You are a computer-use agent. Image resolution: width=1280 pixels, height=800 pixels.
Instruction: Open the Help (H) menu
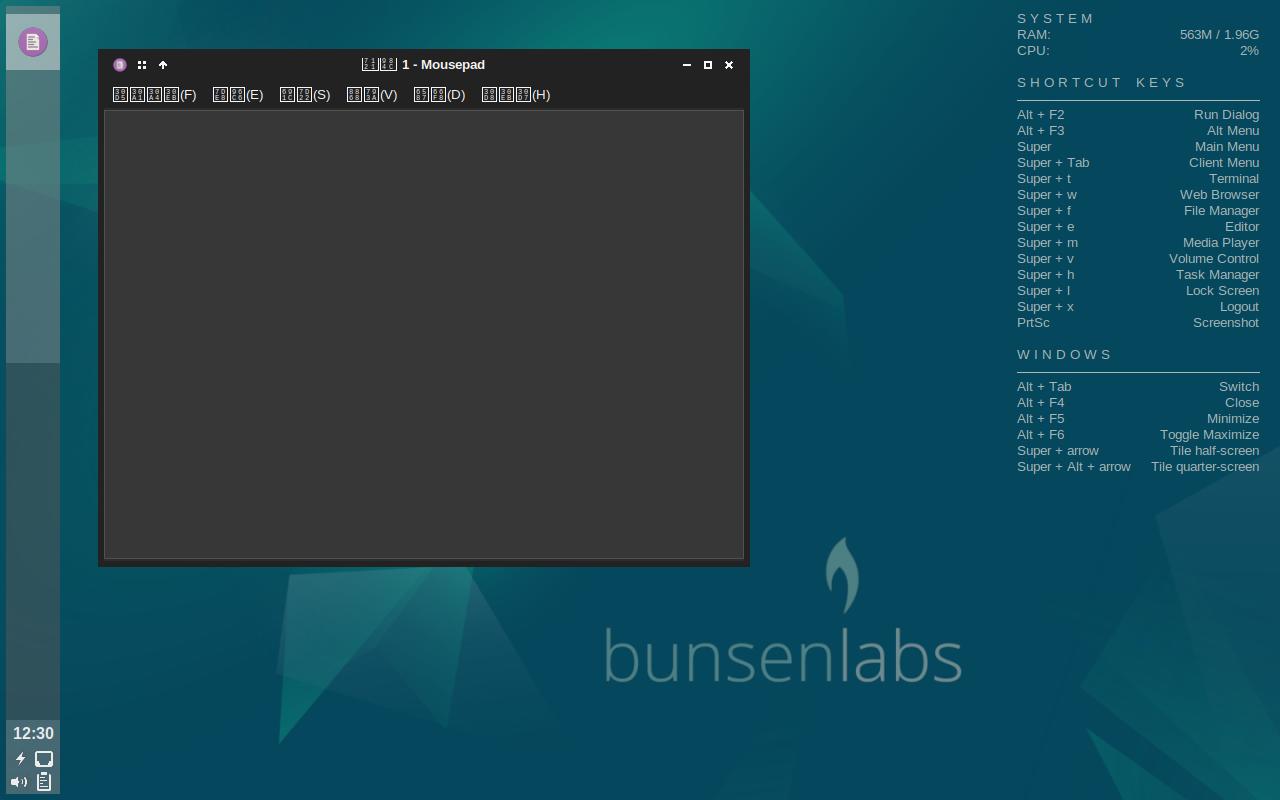click(x=516, y=95)
